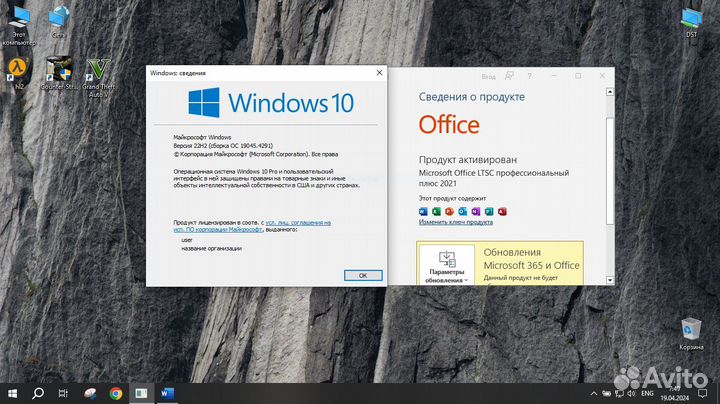Click the Access icon in Office product list
Image resolution: width=720 pixels, height=404 pixels.
(502, 211)
